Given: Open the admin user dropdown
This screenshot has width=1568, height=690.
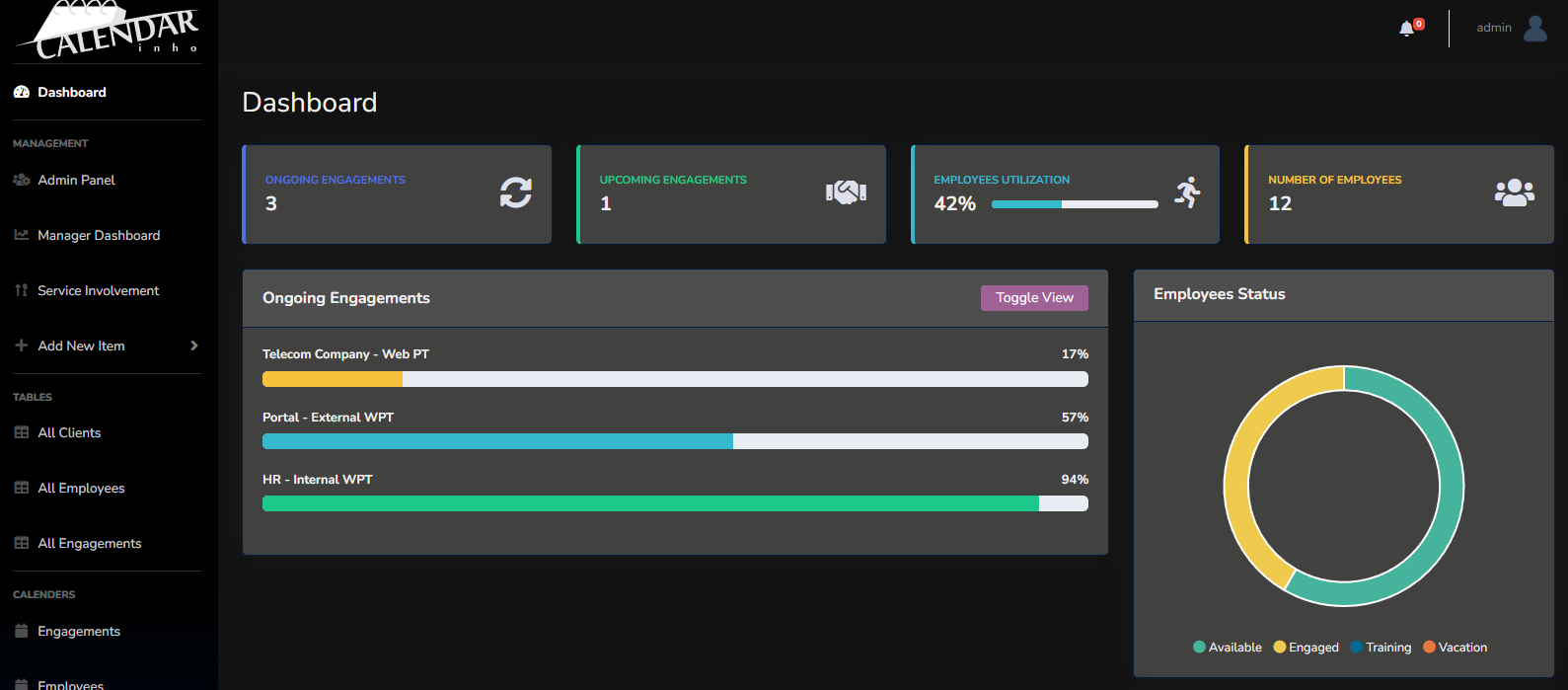Looking at the screenshot, I should pos(1512,28).
